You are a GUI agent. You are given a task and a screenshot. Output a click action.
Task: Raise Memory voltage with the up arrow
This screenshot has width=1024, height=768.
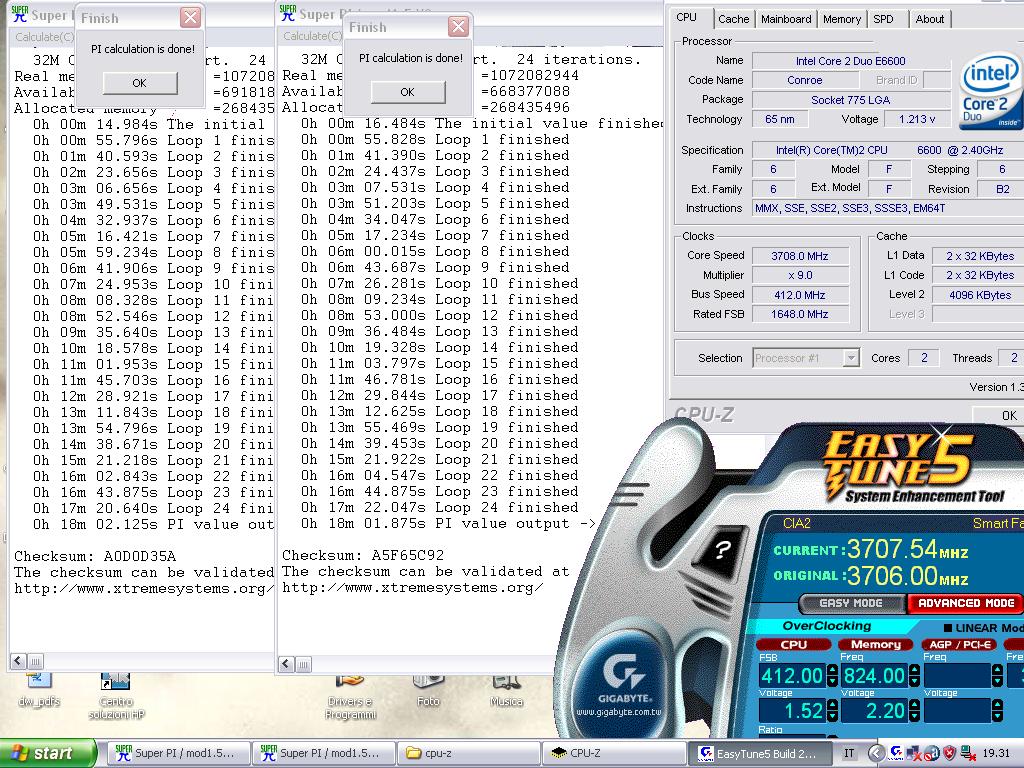point(914,705)
